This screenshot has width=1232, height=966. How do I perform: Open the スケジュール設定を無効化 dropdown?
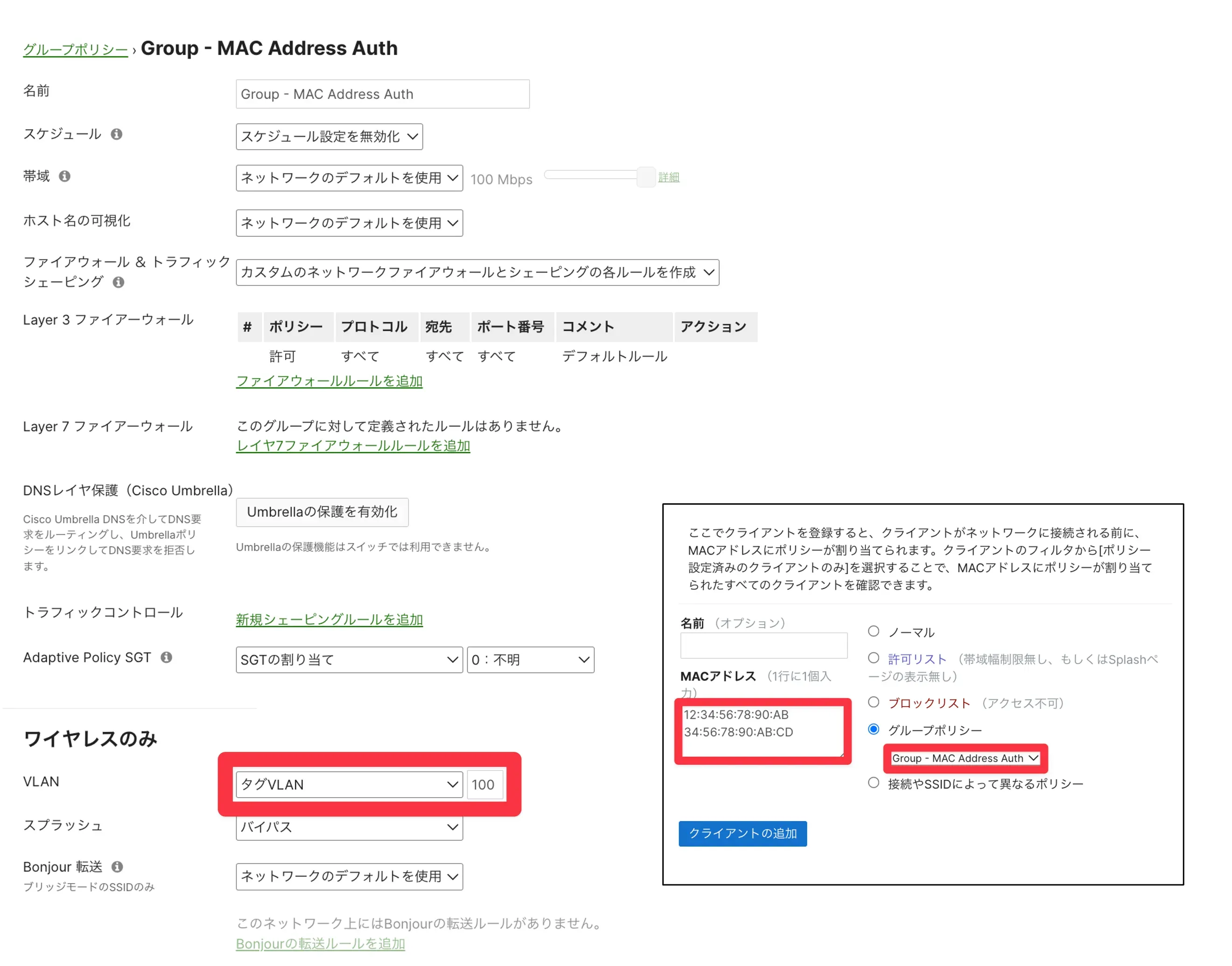point(329,137)
